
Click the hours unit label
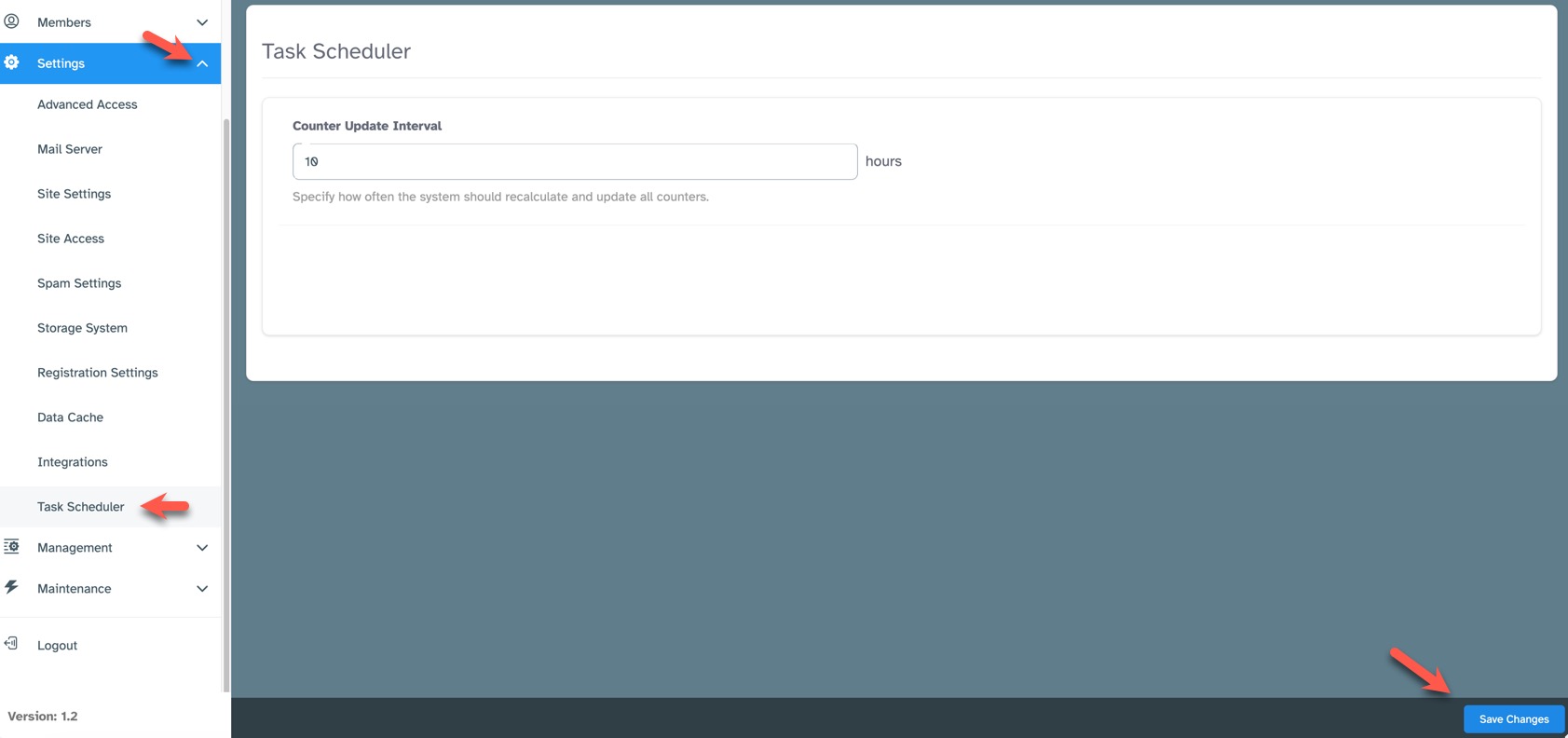click(x=883, y=161)
